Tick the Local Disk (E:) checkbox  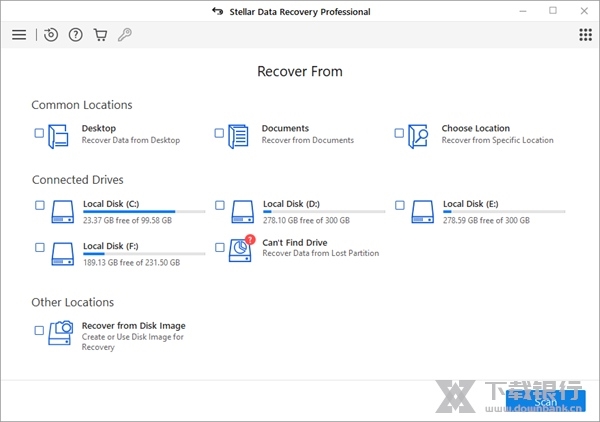[x=399, y=205]
